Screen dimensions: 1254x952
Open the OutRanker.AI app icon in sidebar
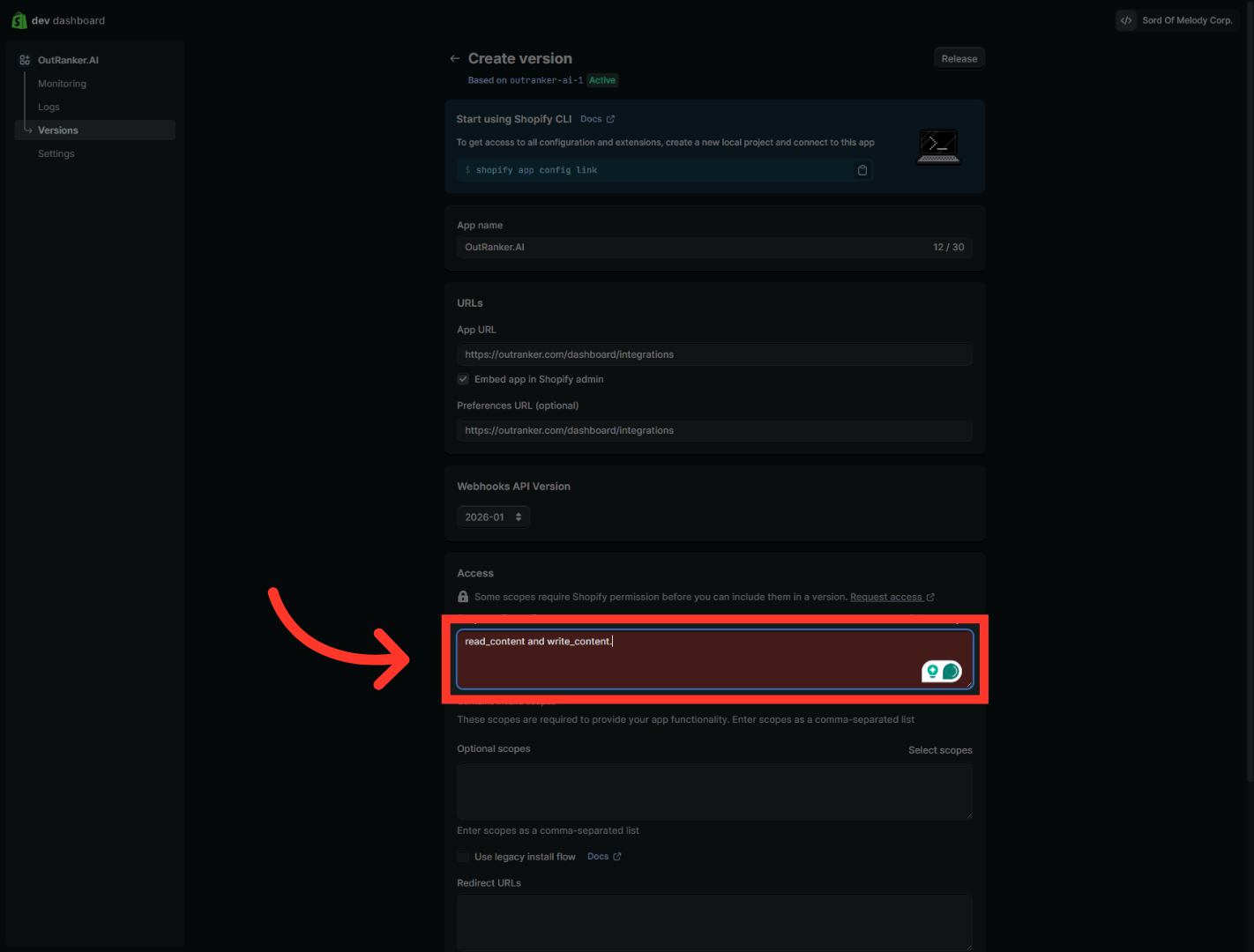pos(25,60)
